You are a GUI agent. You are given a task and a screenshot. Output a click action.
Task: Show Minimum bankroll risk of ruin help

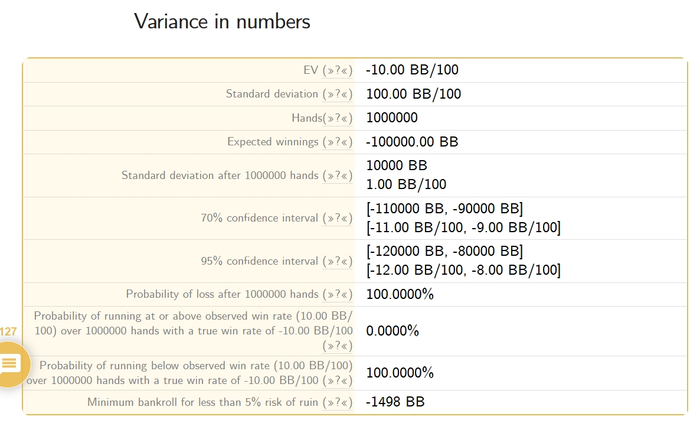tap(337, 402)
